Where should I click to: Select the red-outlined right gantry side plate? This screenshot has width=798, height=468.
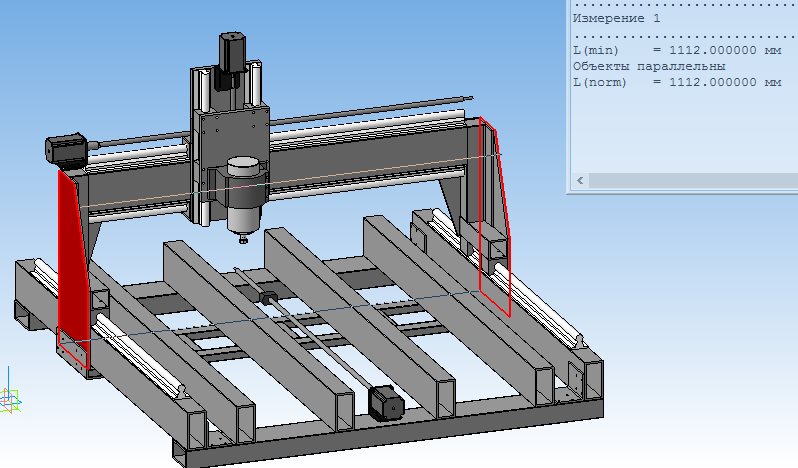pyautogui.click(x=494, y=216)
